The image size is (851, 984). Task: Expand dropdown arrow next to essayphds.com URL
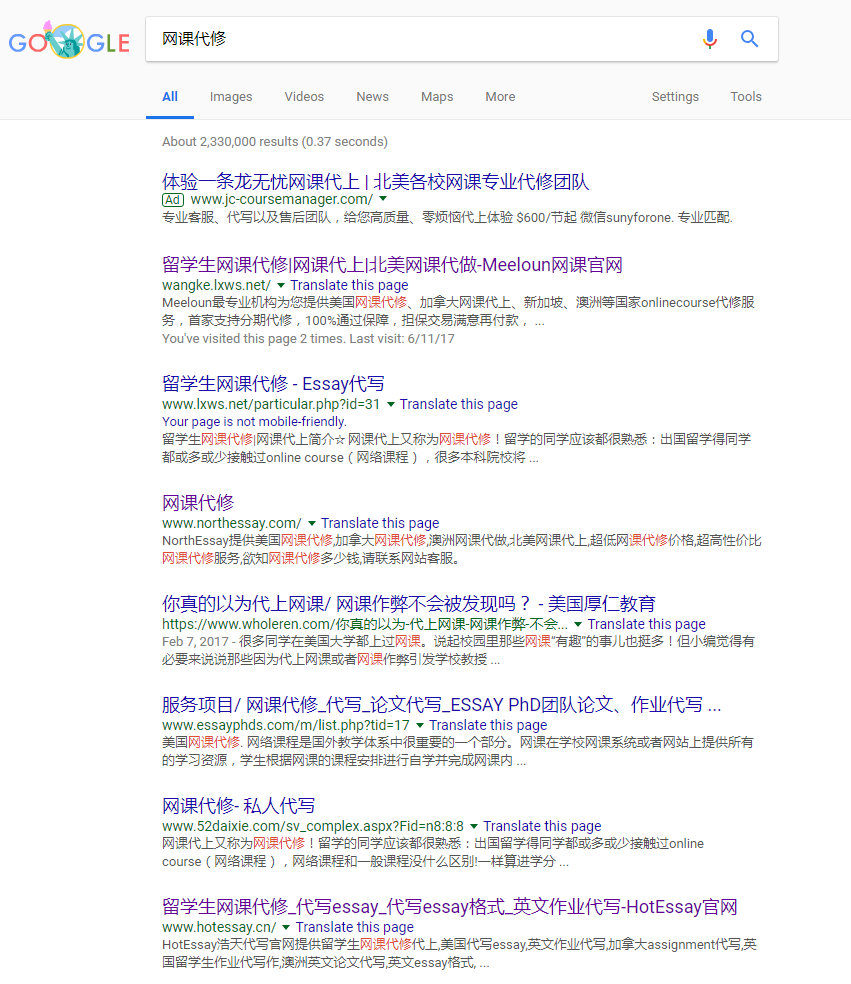420,725
